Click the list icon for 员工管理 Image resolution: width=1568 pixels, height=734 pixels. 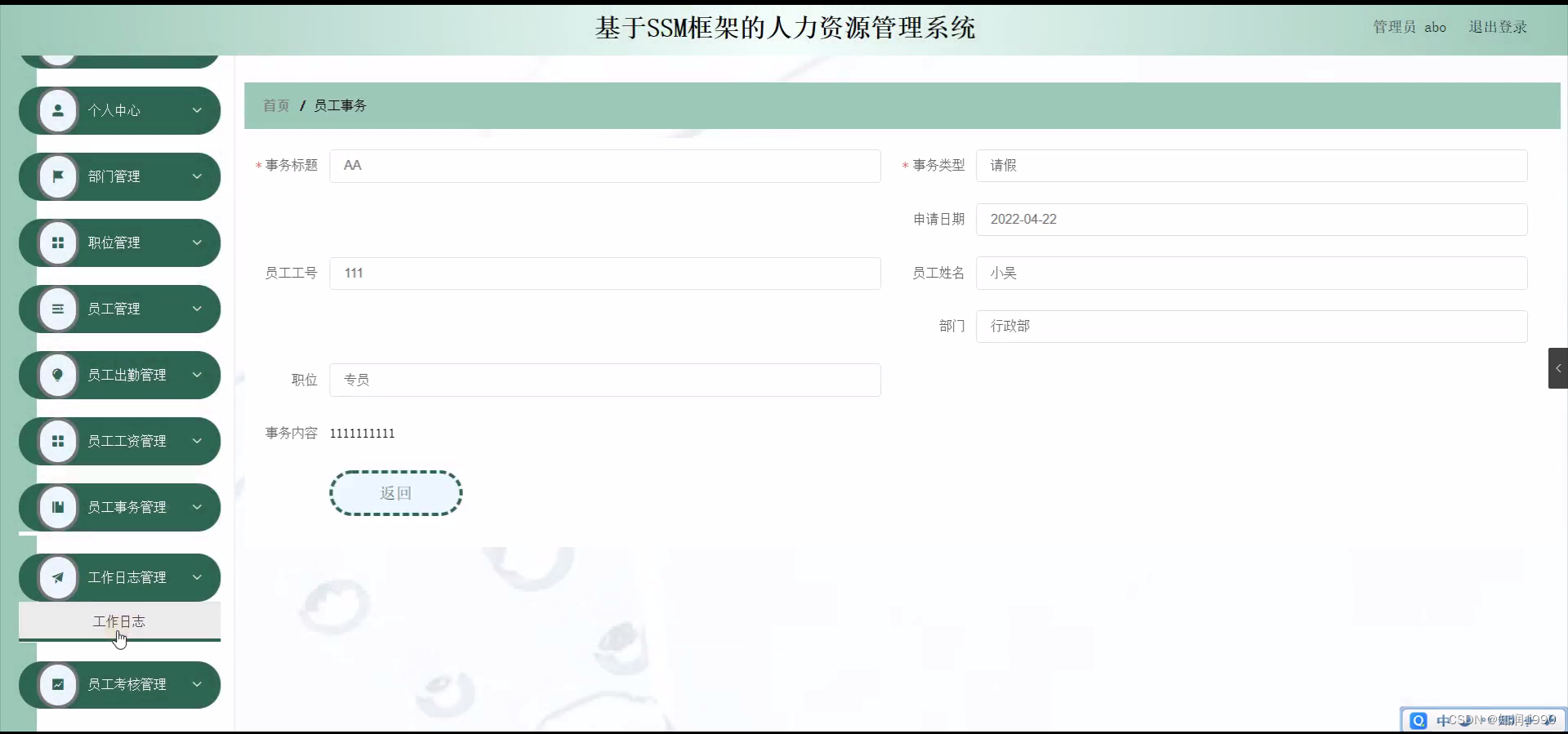click(58, 309)
